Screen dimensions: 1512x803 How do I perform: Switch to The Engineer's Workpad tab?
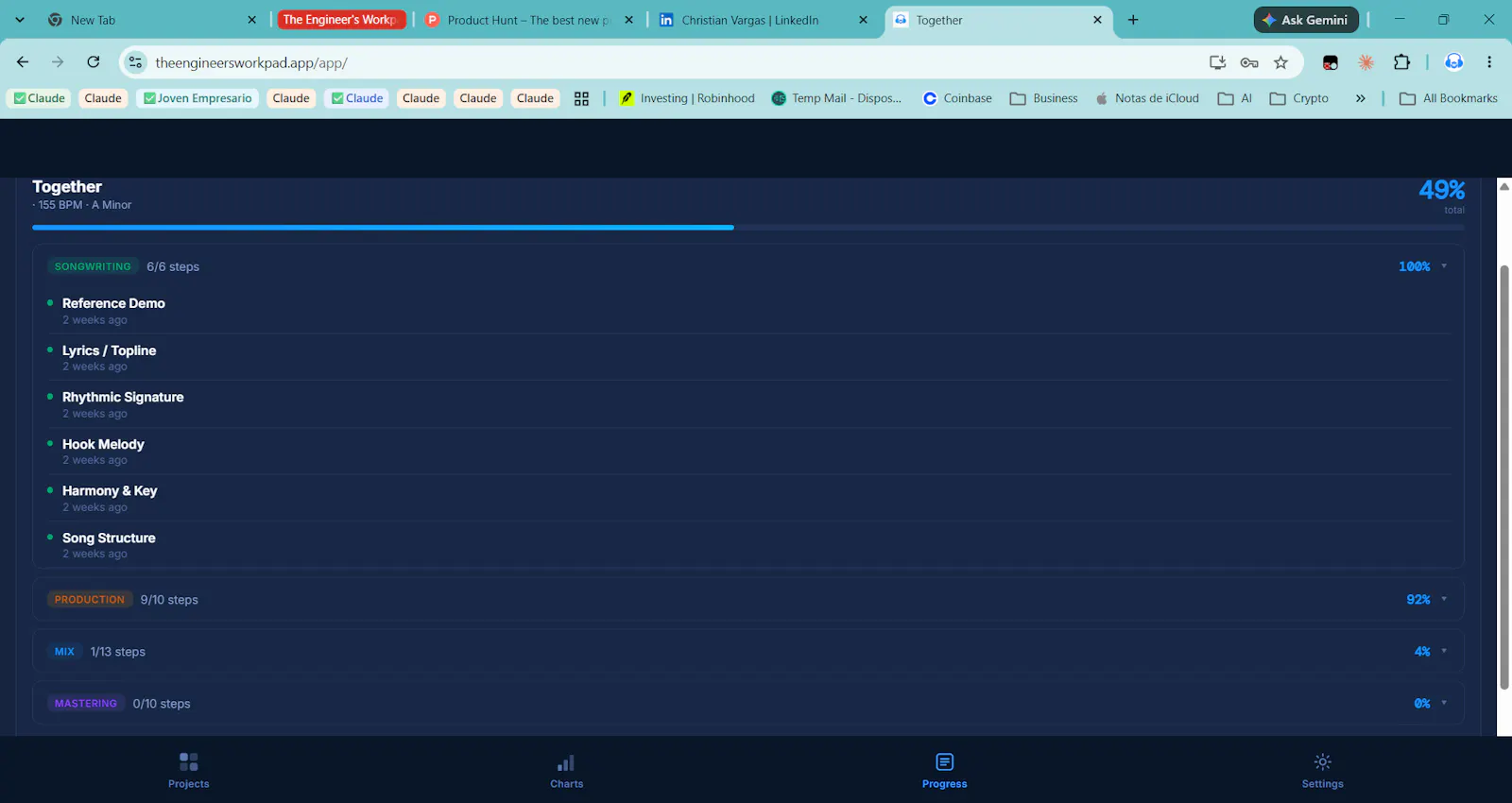pyautogui.click(x=341, y=20)
